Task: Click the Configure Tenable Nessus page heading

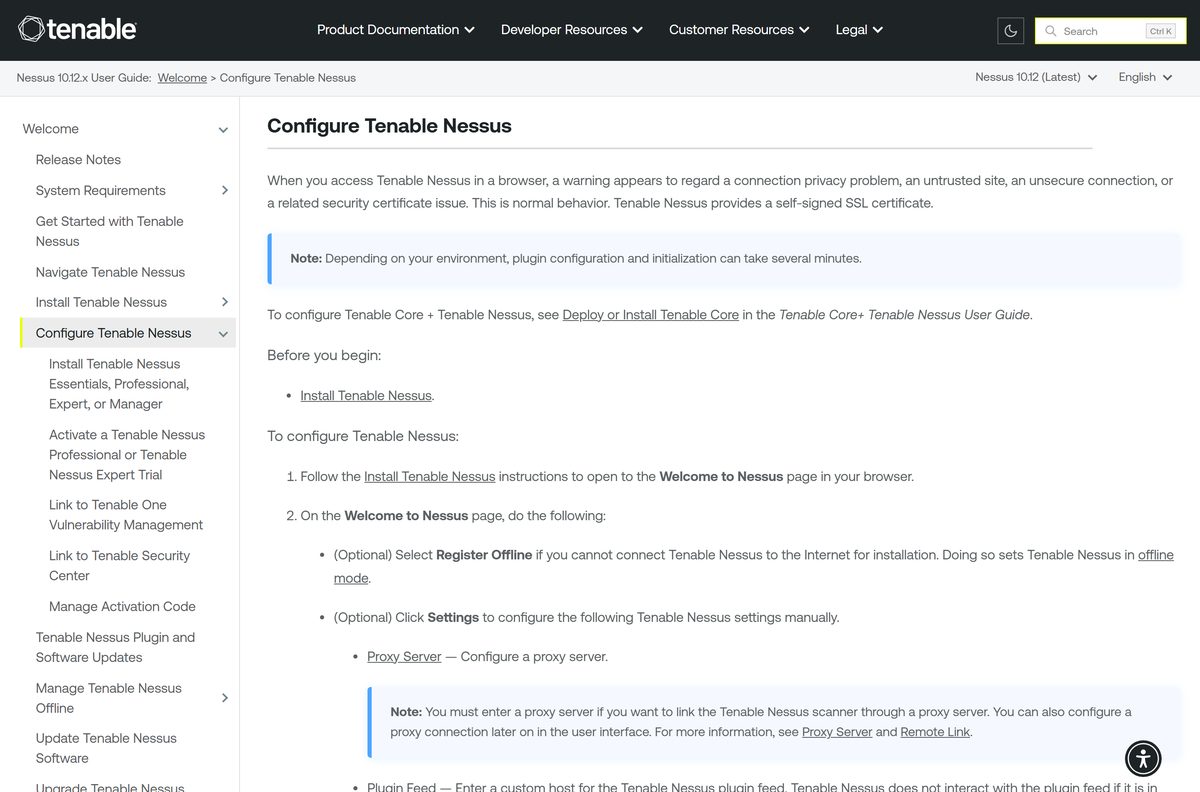Action: point(389,126)
